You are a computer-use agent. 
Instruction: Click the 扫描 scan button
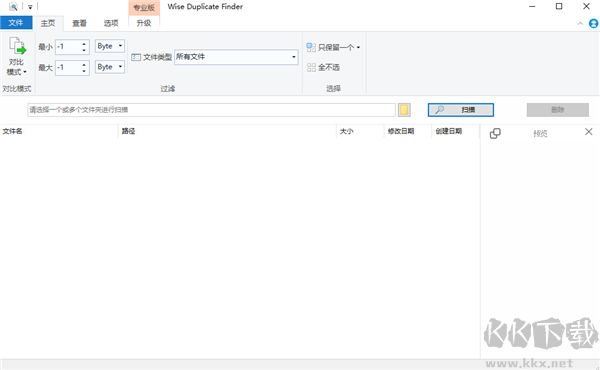click(x=461, y=110)
